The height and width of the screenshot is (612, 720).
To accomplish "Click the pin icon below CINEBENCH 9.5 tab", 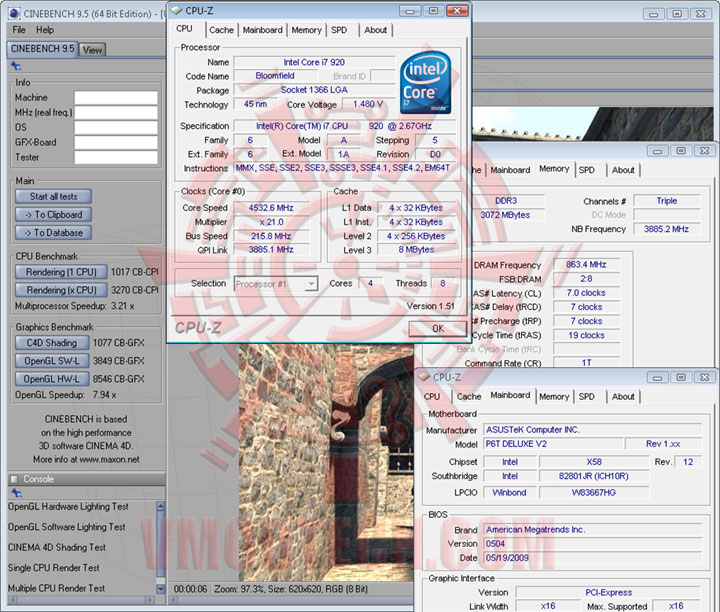I will click(16, 66).
